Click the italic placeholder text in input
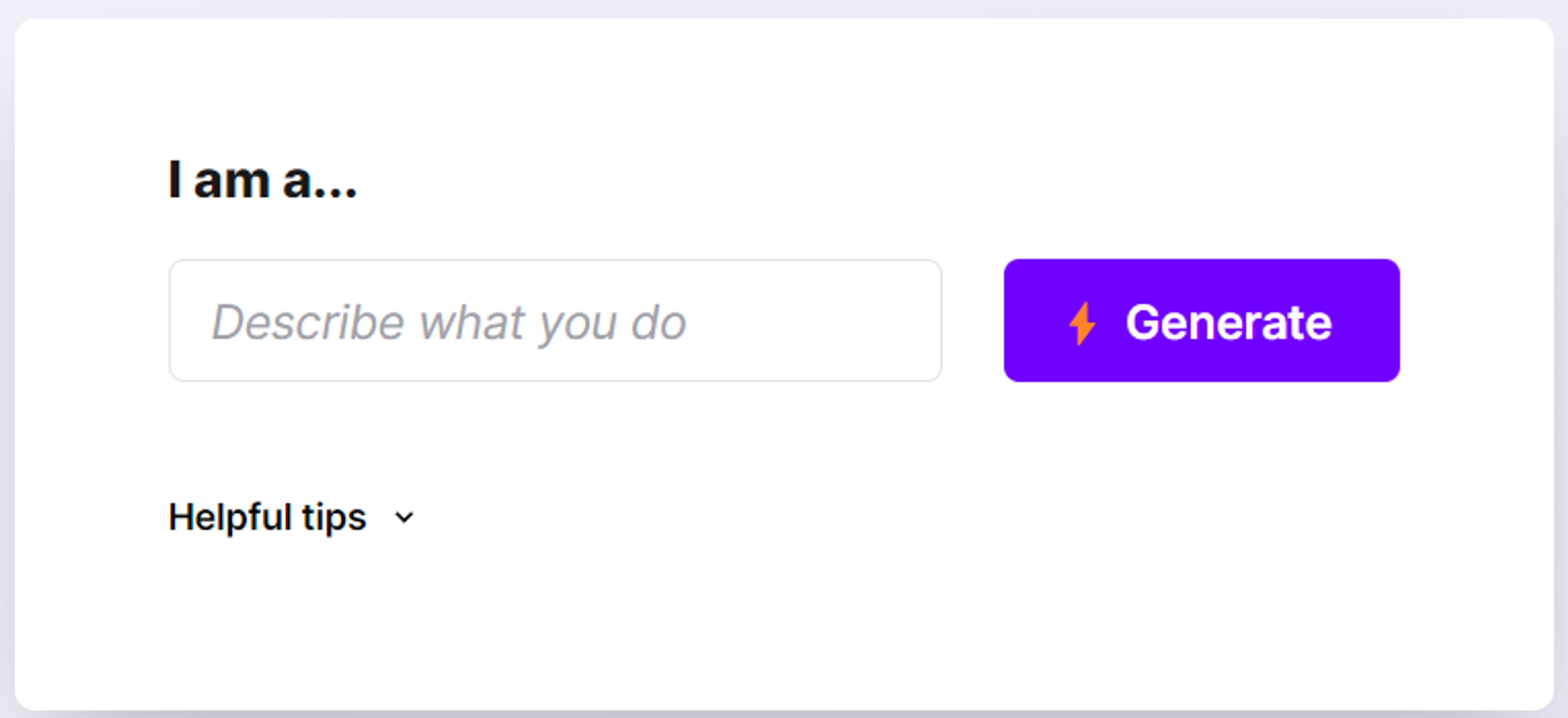1568x718 pixels. coord(449,322)
